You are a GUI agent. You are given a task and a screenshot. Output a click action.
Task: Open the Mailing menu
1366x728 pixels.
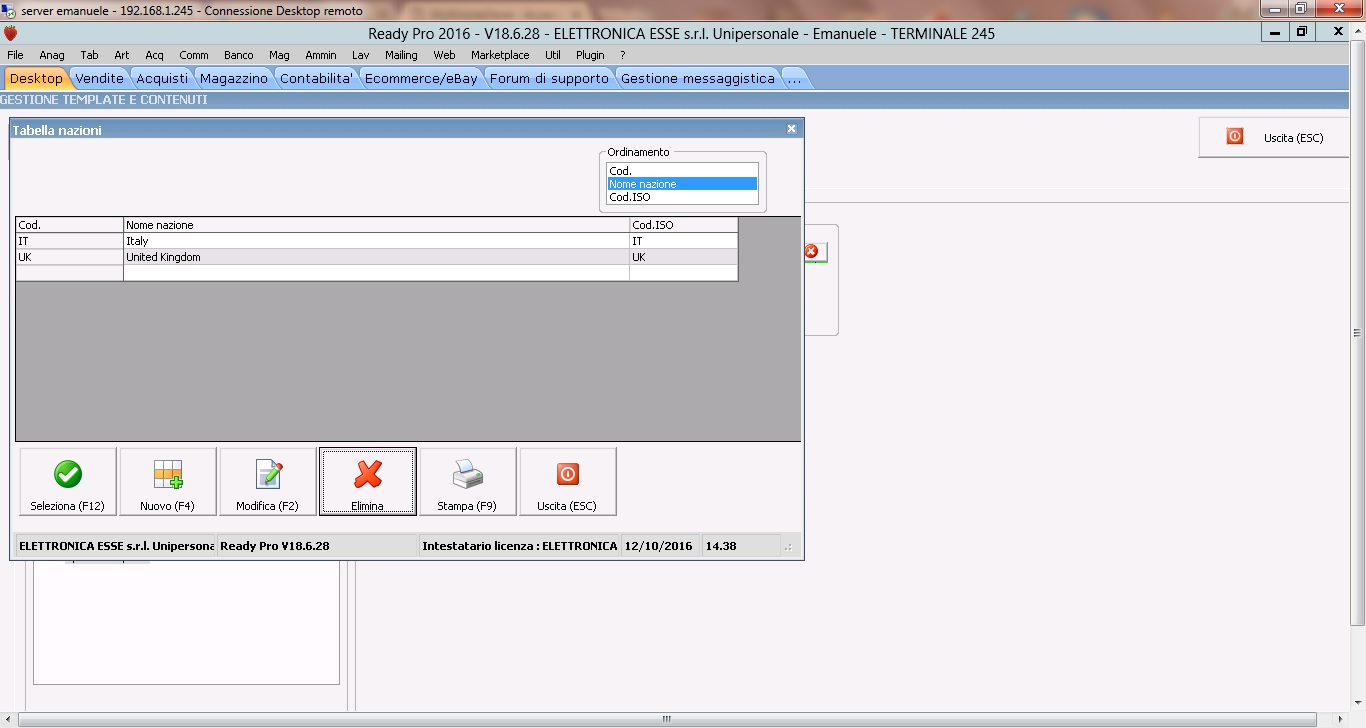point(401,55)
